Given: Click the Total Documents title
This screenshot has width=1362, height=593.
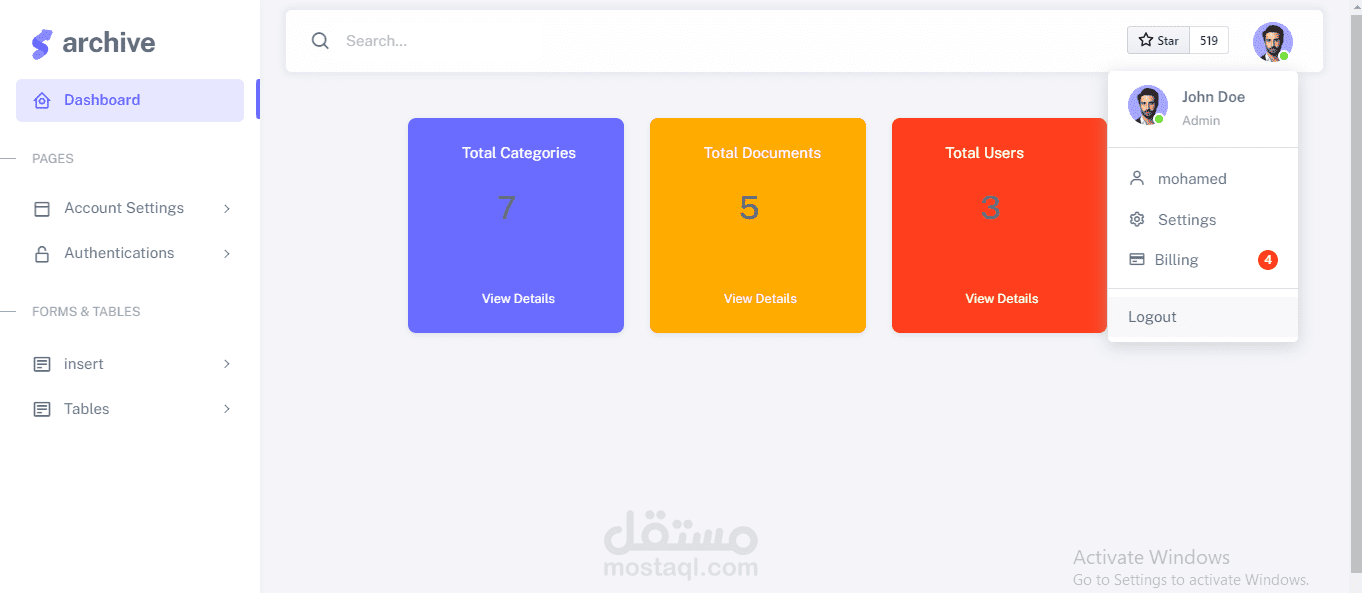Looking at the screenshot, I should click(762, 153).
